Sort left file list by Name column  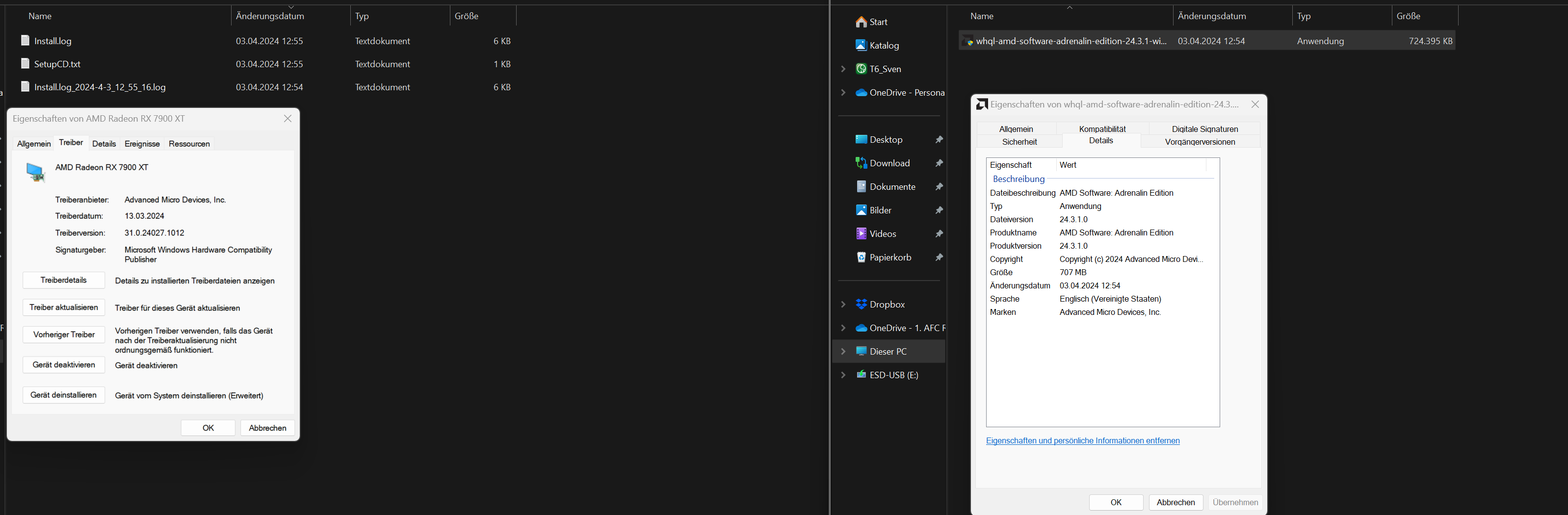(119, 16)
